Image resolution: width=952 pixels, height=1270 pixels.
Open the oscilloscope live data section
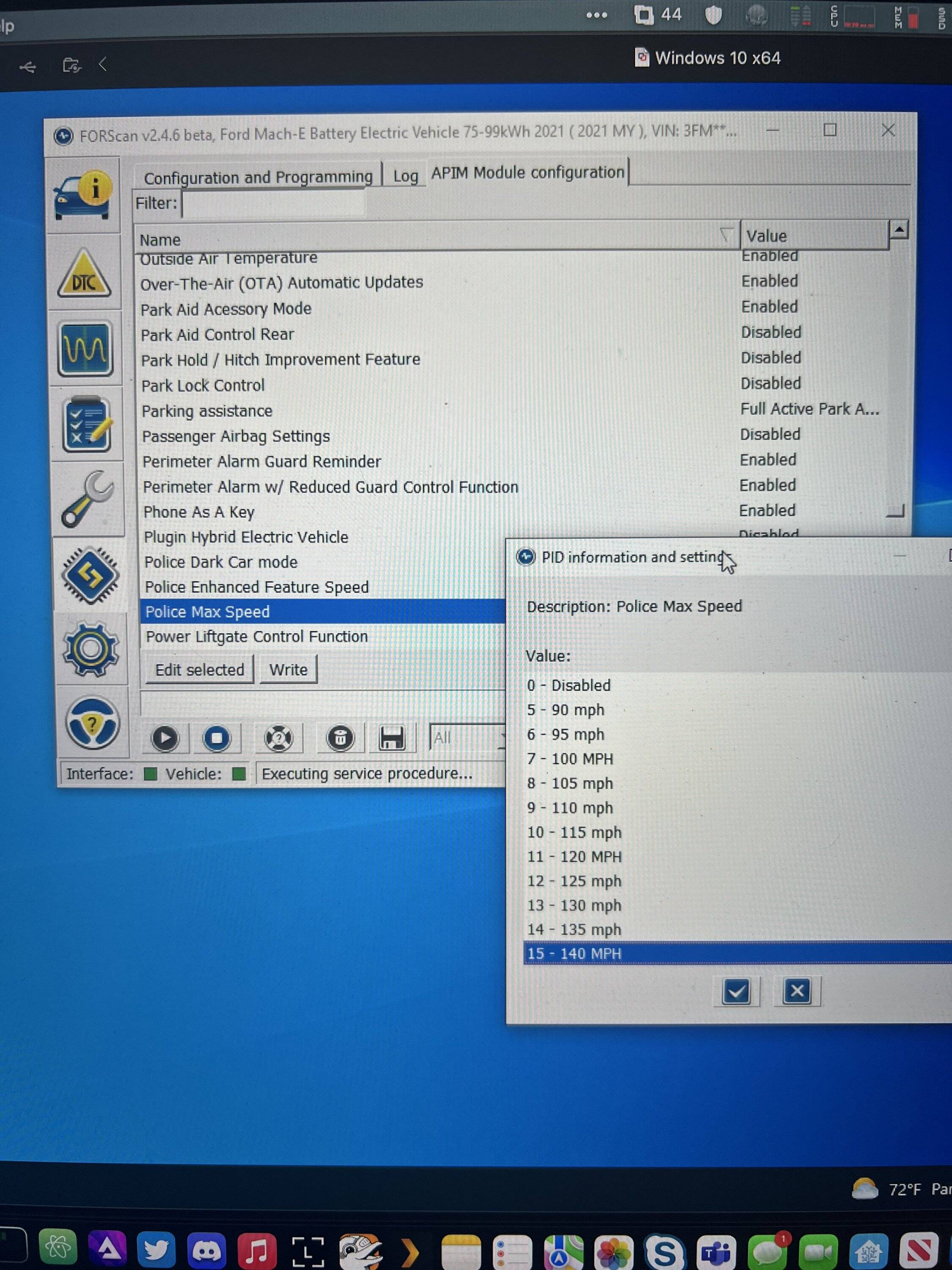(85, 348)
